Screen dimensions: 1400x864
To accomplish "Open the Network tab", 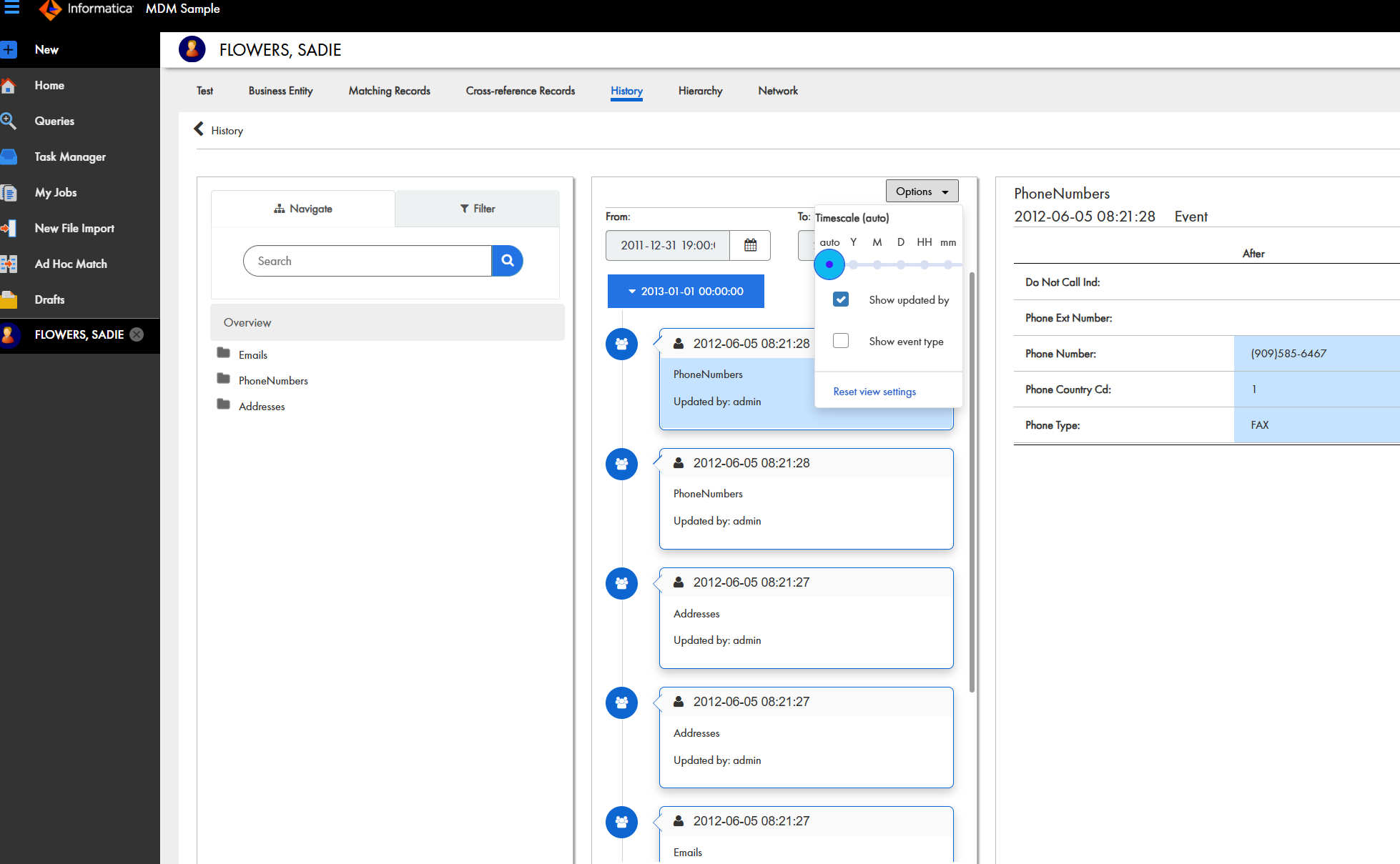I will (x=778, y=91).
